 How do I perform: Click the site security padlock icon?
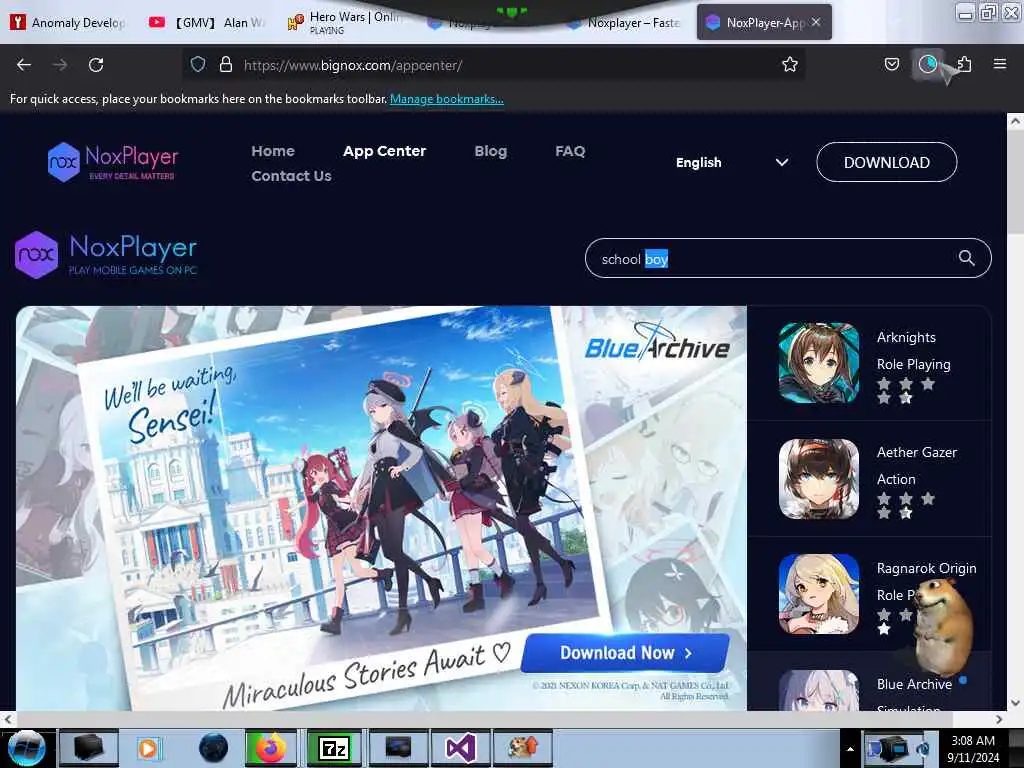point(226,65)
